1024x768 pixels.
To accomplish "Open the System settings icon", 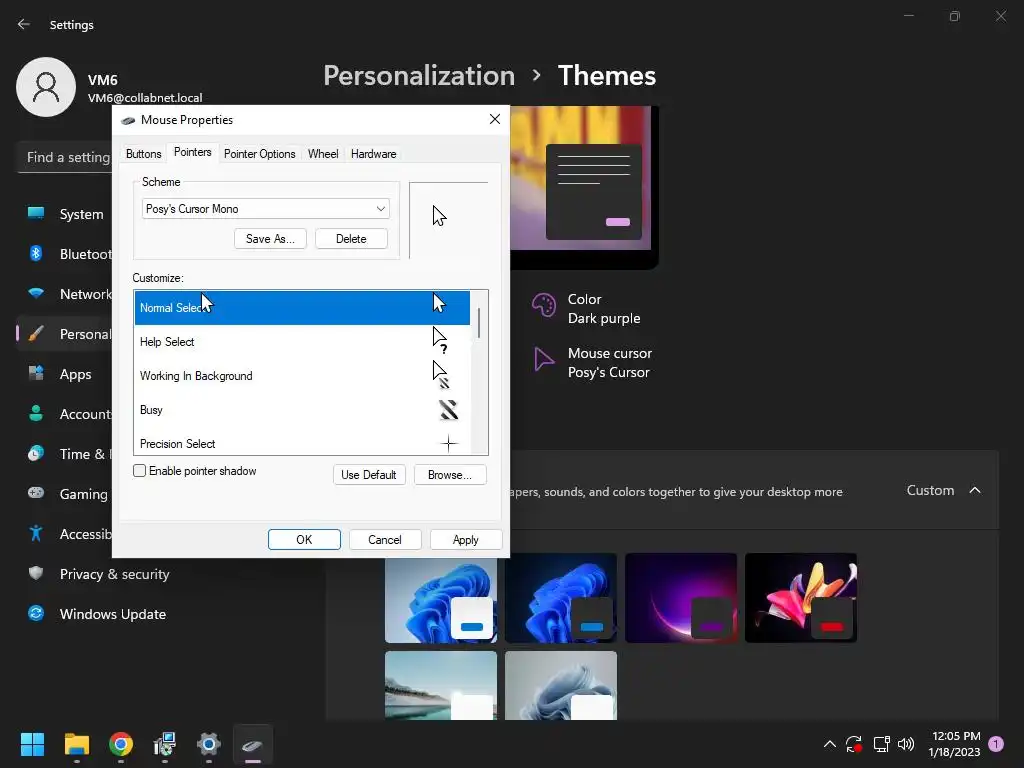I will coord(36,214).
